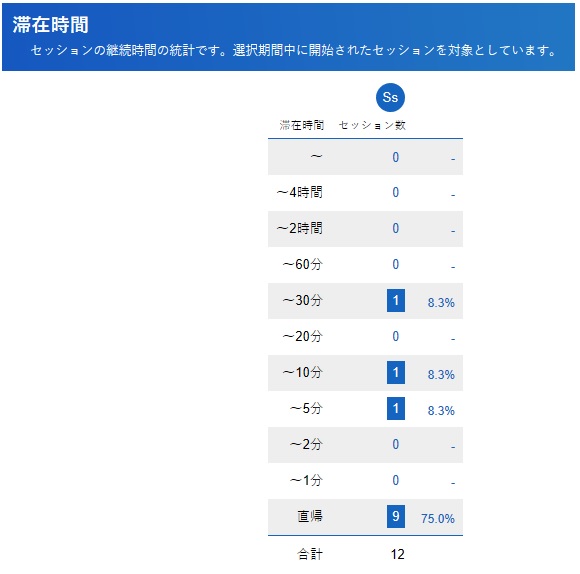This screenshot has width=580, height=574.
Task: Click the 1 bar in ~5分 row
Action: [x=396, y=408]
